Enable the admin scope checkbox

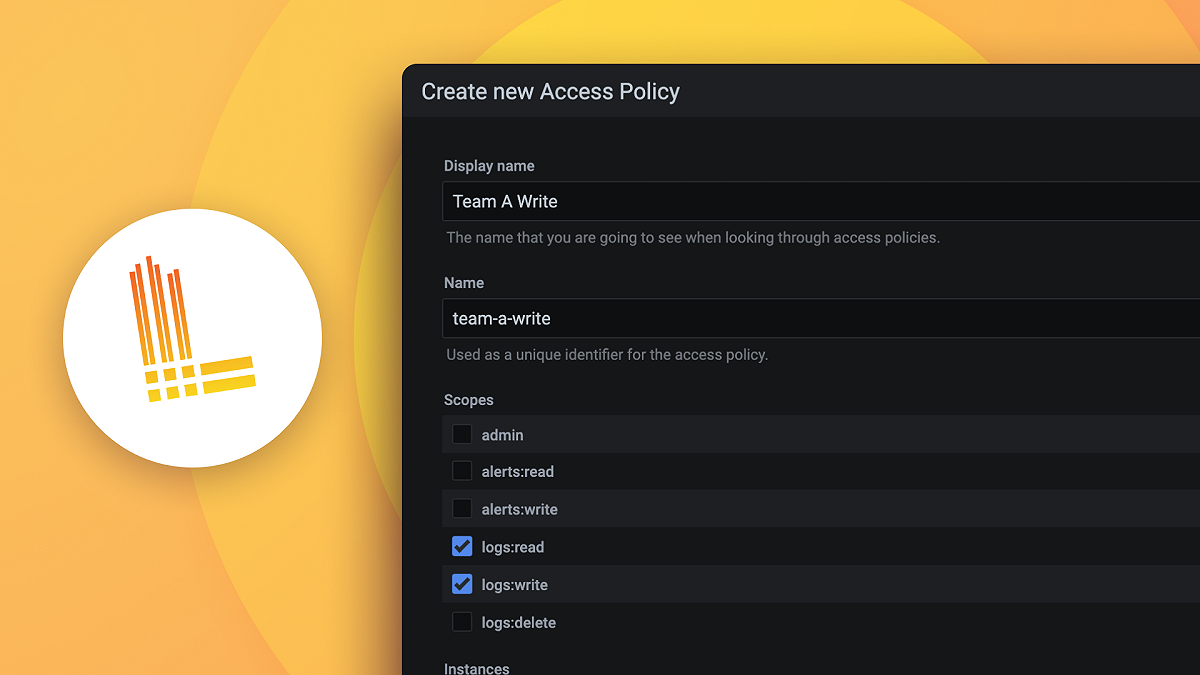(x=462, y=434)
